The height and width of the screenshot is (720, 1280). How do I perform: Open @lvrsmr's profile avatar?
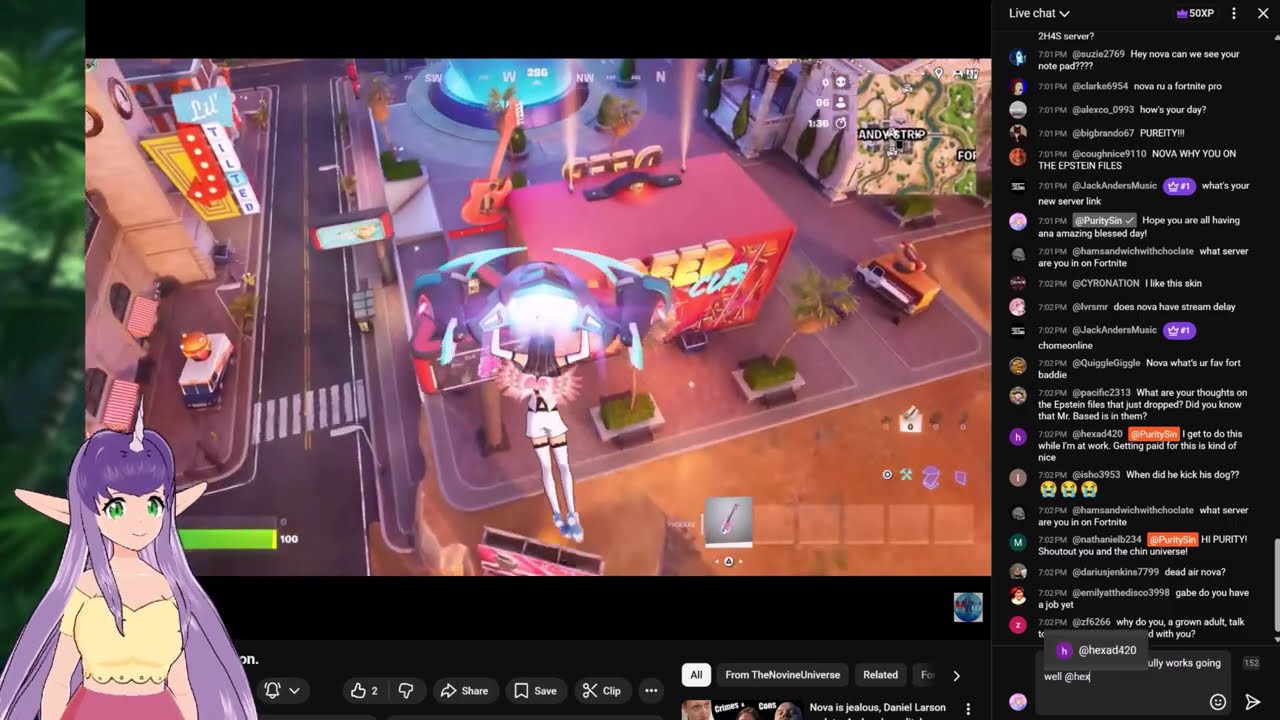[1018, 307]
